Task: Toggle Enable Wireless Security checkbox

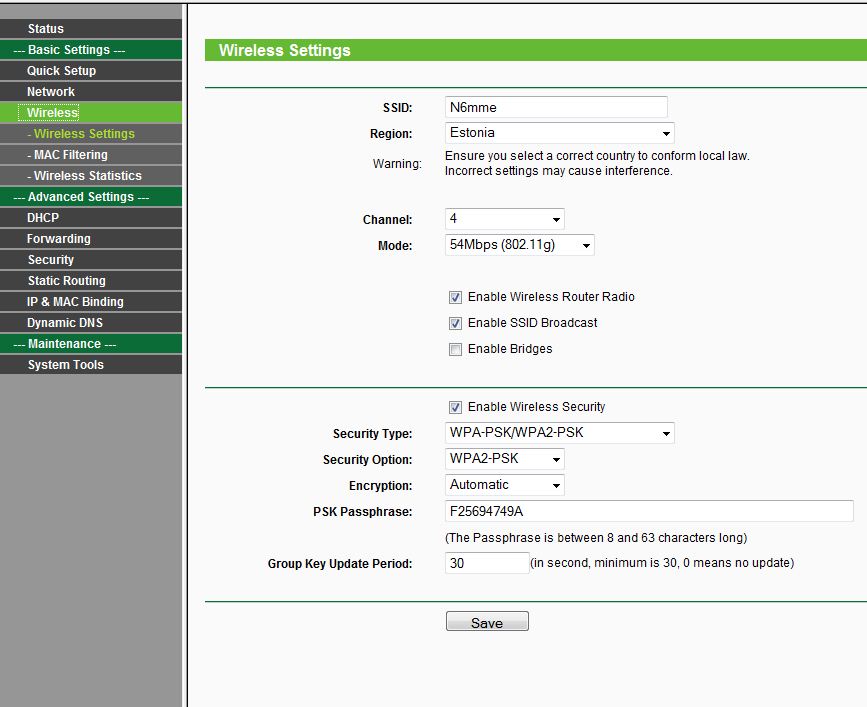Action: click(x=455, y=407)
